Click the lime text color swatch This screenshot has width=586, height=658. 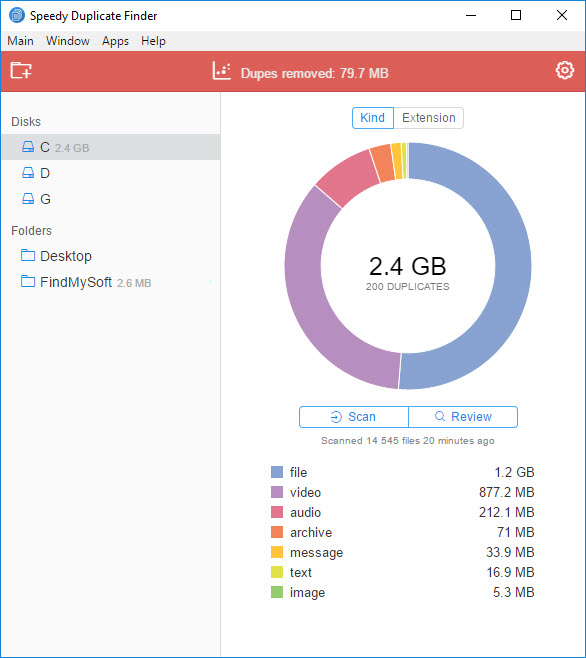click(x=277, y=572)
